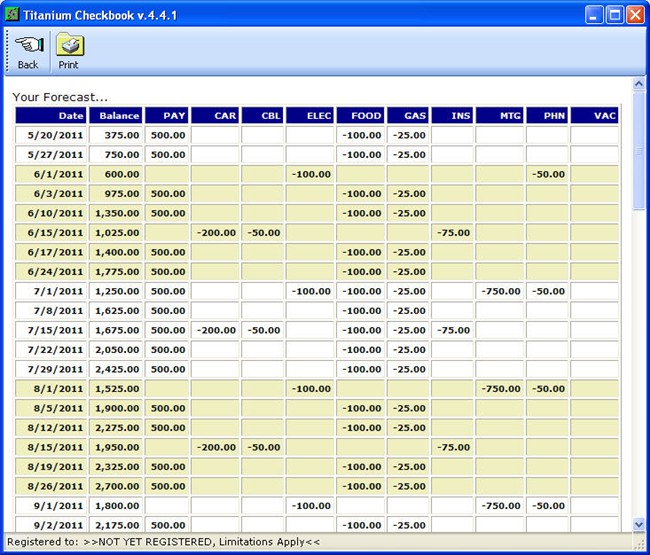The height and width of the screenshot is (555, 650).
Task: Select the 2,425.00 balance cell
Action: (116, 369)
